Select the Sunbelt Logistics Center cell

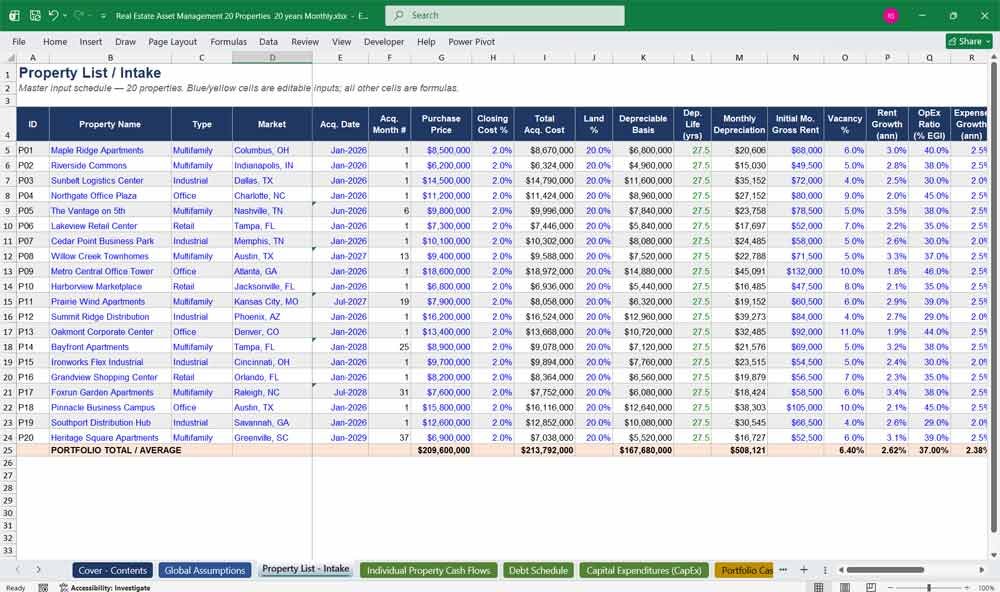[x=110, y=181]
